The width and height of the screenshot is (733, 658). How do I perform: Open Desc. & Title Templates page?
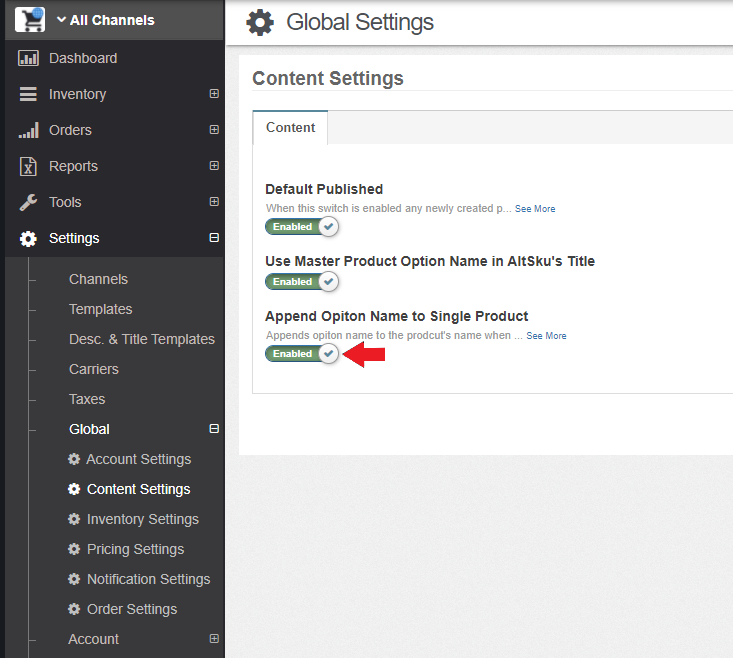pyautogui.click(x=142, y=339)
